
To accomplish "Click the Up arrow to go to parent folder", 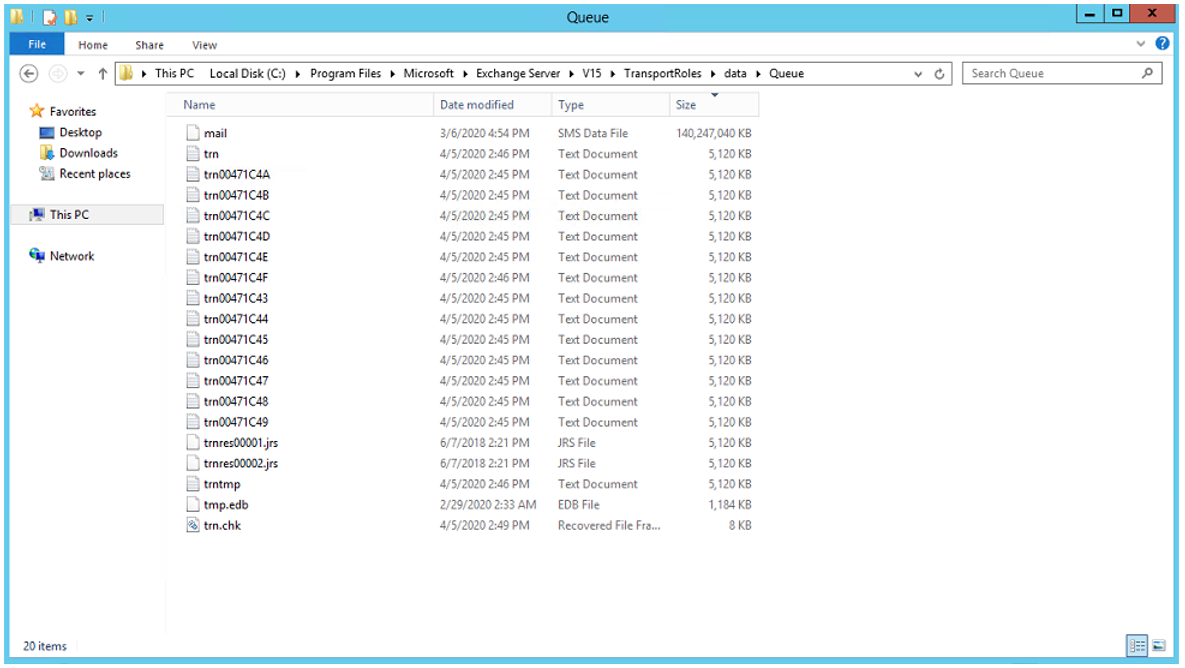I will [101, 71].
